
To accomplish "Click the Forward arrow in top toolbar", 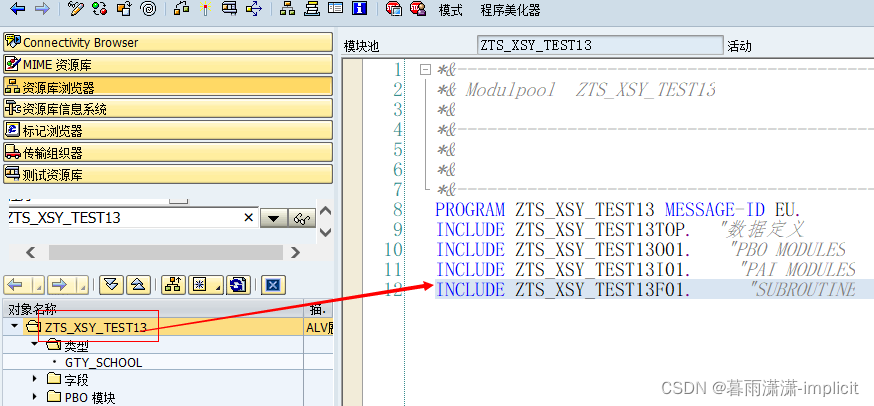I will tap(42, 9).
